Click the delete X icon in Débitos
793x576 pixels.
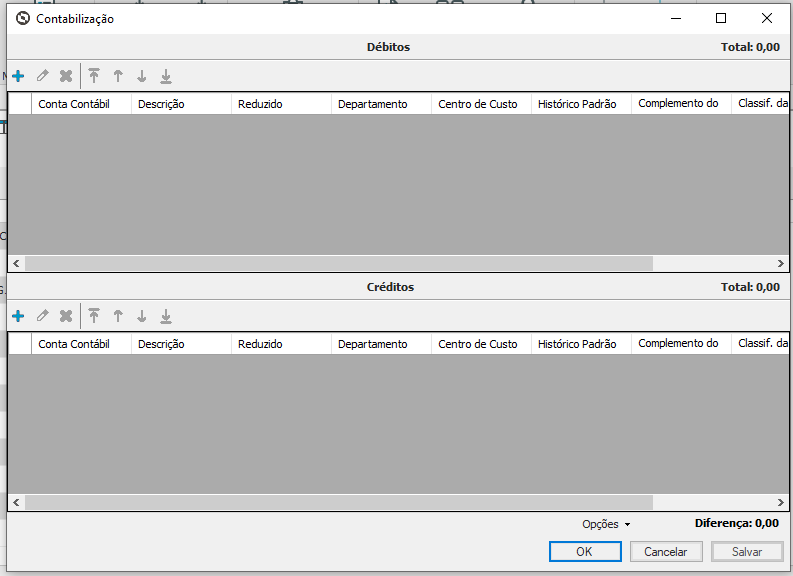point(66,76)
